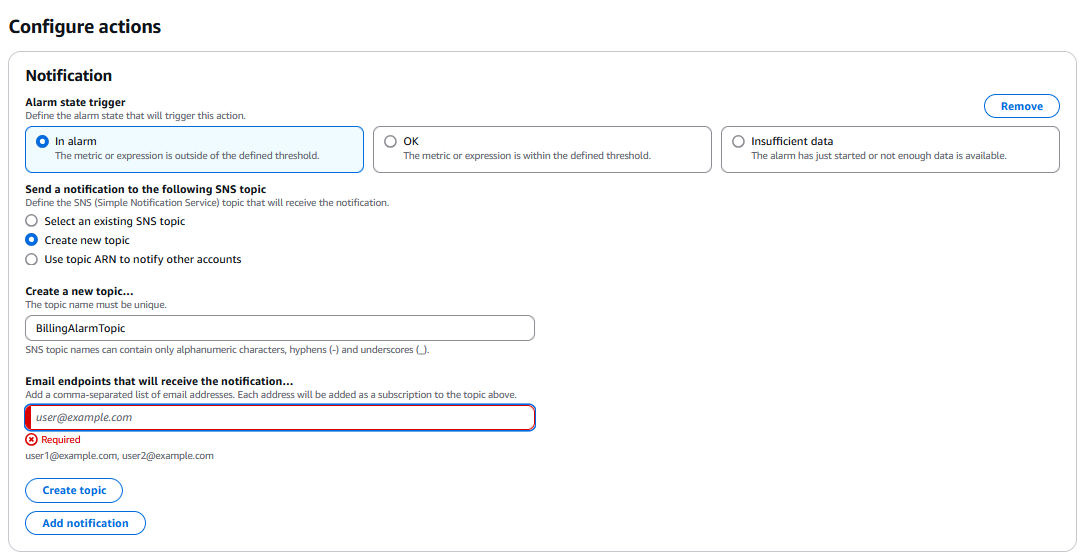1085x556 pixels.
Task: Click the Configure actions heading
Action: click(85, 27)
